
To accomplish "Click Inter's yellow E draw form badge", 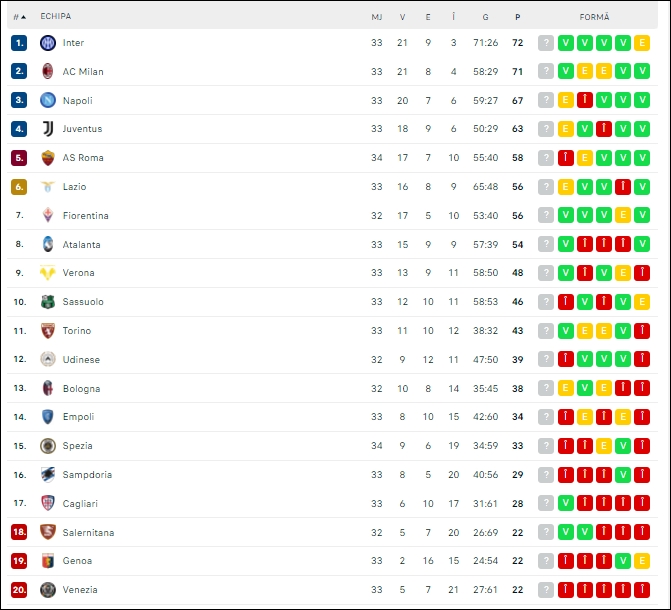I will pos(642,43).
